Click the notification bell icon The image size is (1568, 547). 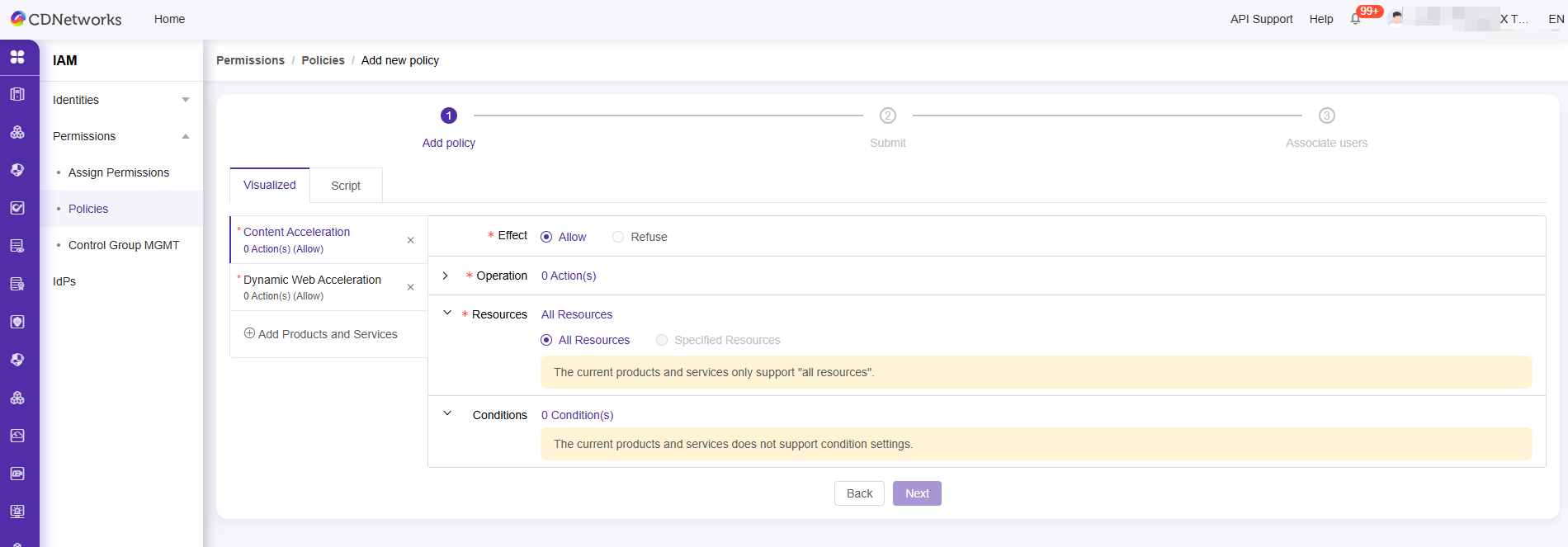click(1355, 19)
